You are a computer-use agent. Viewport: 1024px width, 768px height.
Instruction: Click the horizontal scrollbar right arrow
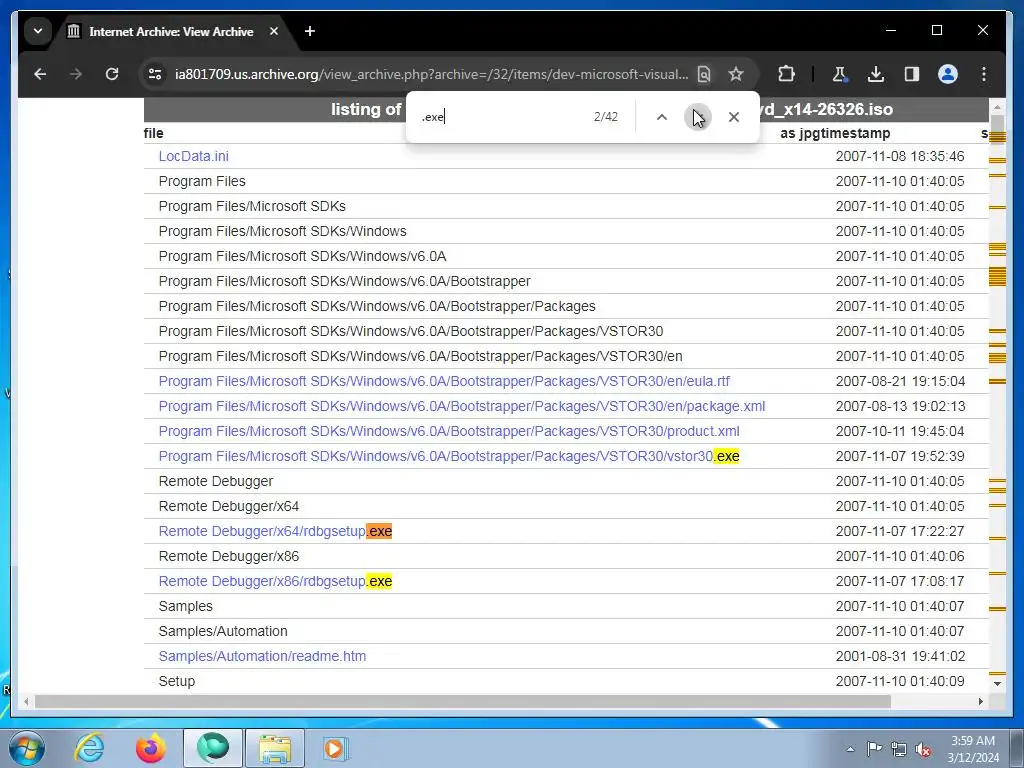click(980, 701)
